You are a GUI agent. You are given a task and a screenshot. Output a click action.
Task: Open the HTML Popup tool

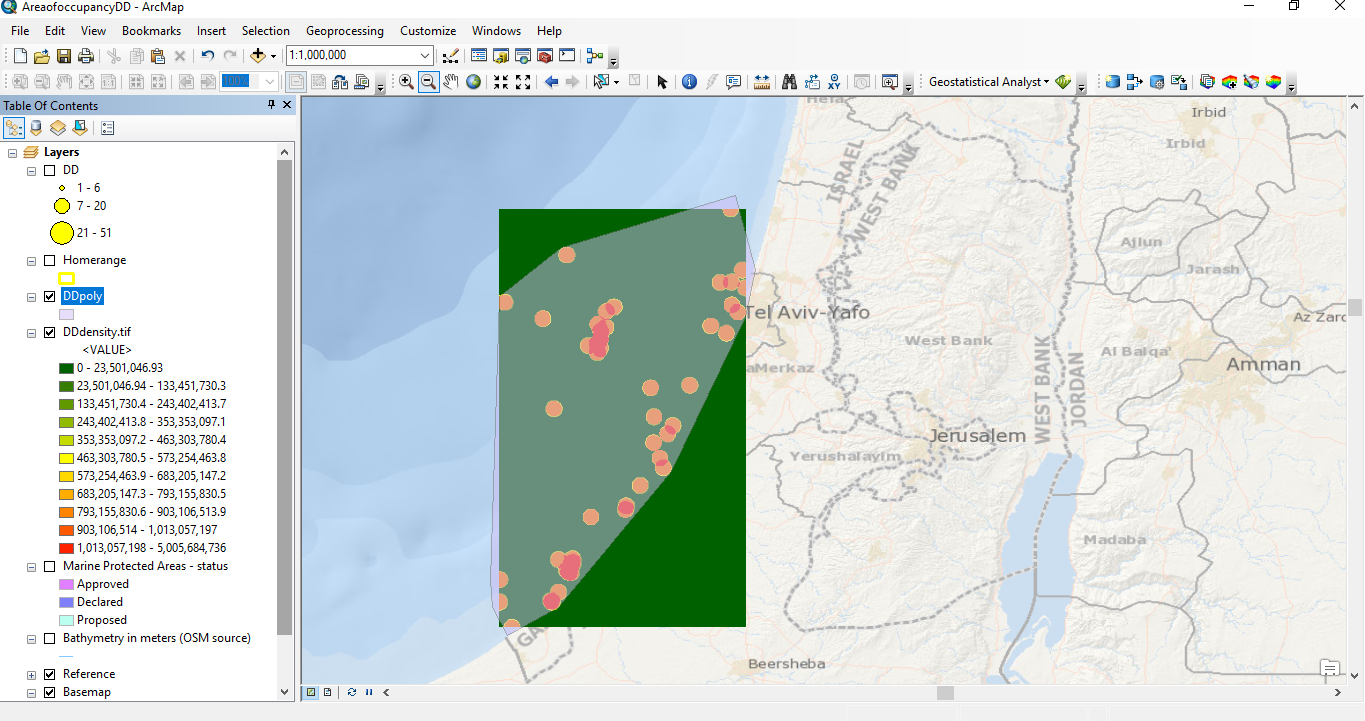tap(733, 82)
